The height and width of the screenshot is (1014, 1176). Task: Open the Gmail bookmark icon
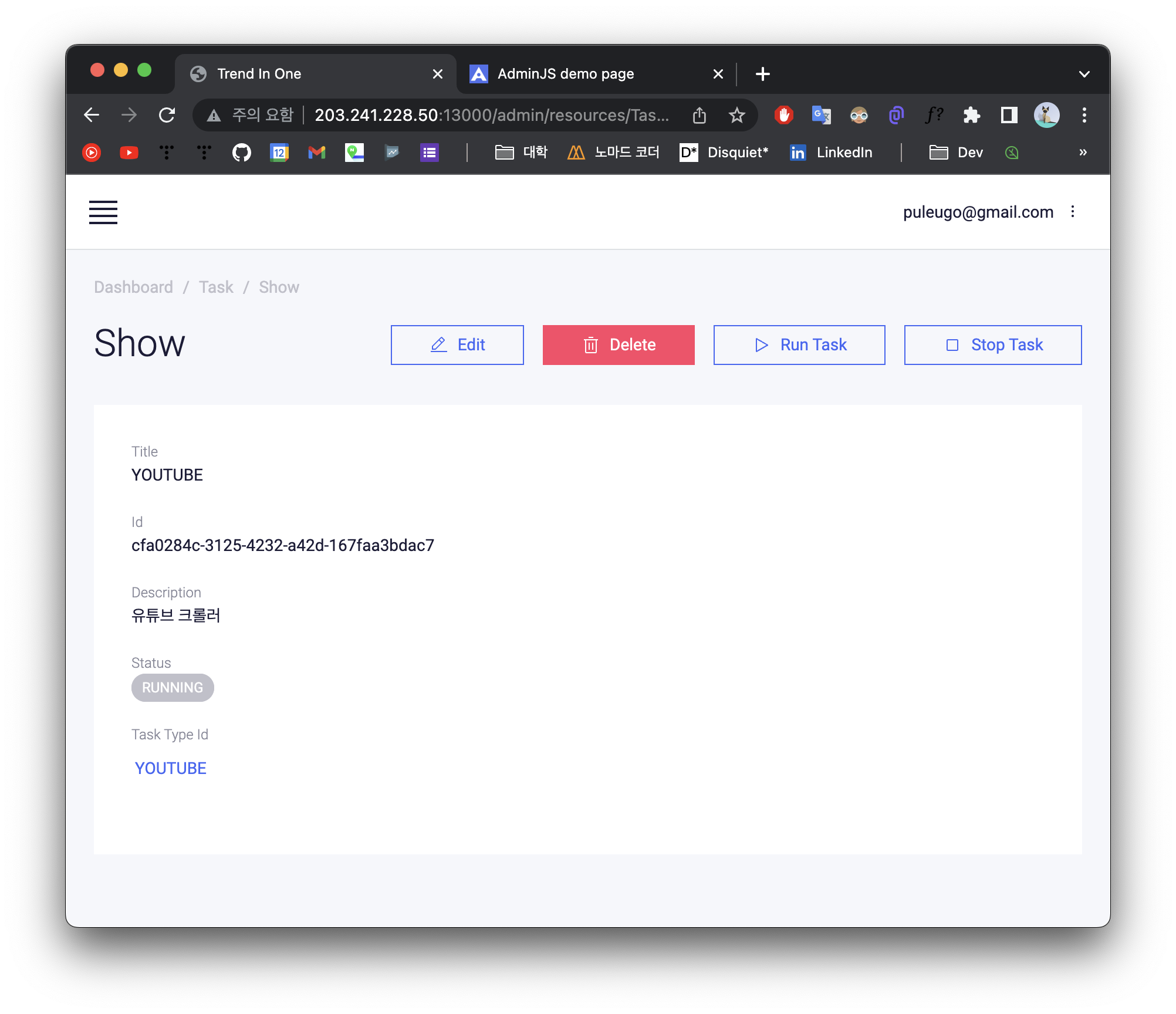click(316, 153)
